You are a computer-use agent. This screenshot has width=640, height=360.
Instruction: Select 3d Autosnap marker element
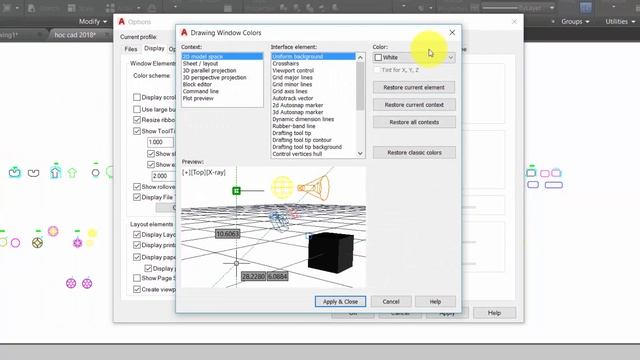[313, 112]
